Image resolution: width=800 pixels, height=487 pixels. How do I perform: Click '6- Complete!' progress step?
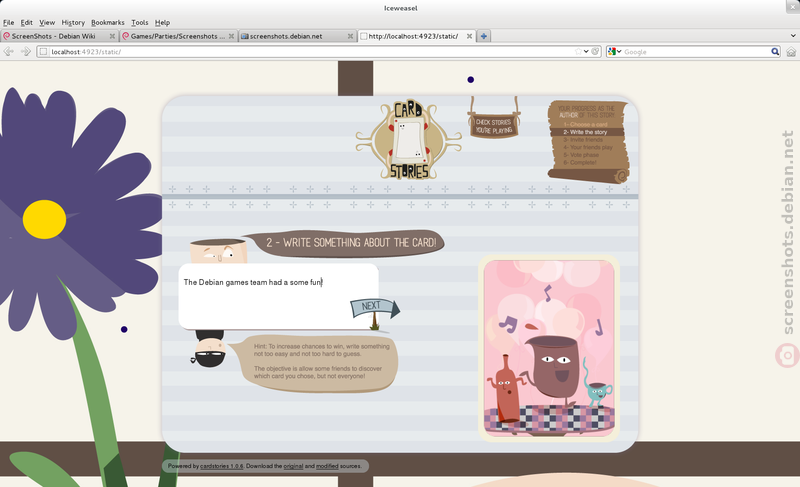[580, 163]
